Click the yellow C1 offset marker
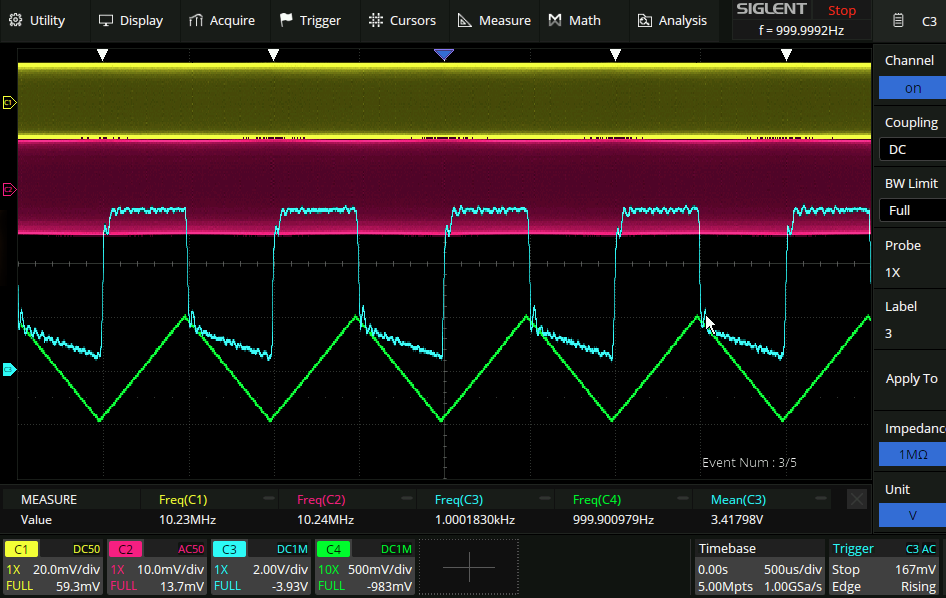Image resolution: width=946 pixels, height=598 pixels. [x=9, y=102]
